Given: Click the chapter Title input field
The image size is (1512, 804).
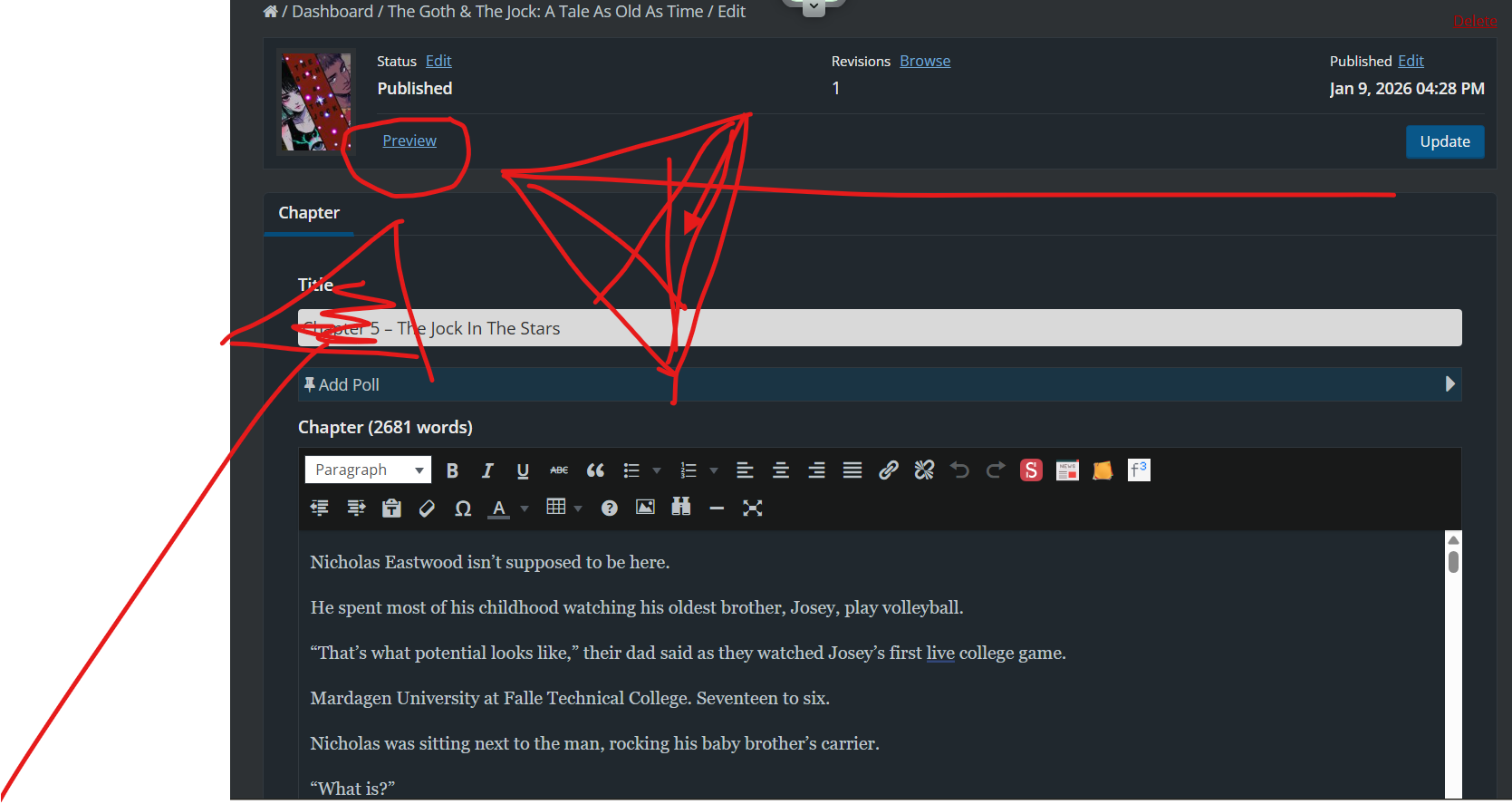Looking at the screenshot, I should pos(880,328).
